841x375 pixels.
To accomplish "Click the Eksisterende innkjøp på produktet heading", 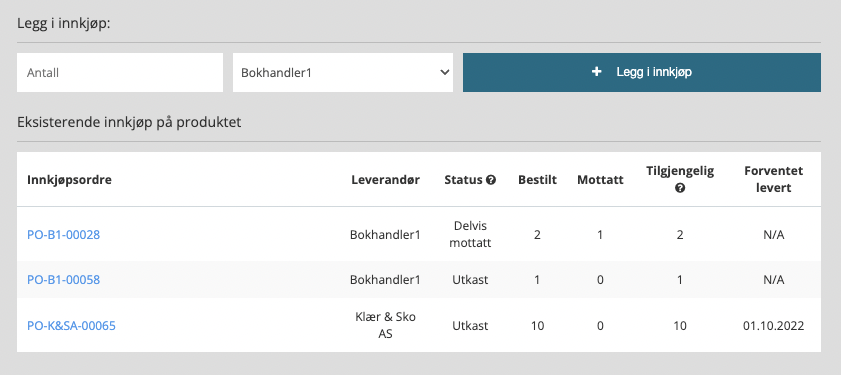I will pos(129,122).
